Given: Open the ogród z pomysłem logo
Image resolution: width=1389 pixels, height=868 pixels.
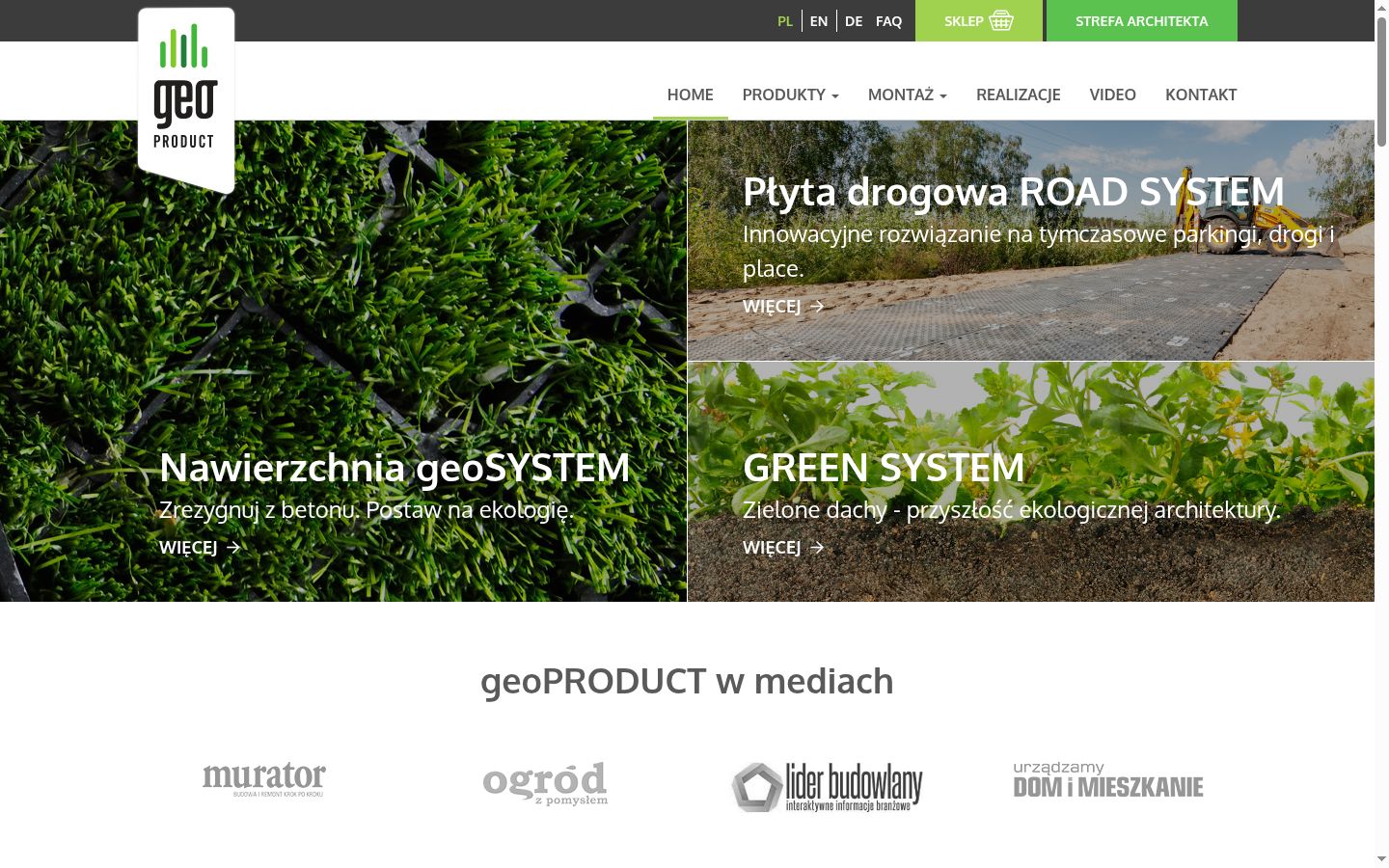Looking at the screenshot, I should [545, 783].
